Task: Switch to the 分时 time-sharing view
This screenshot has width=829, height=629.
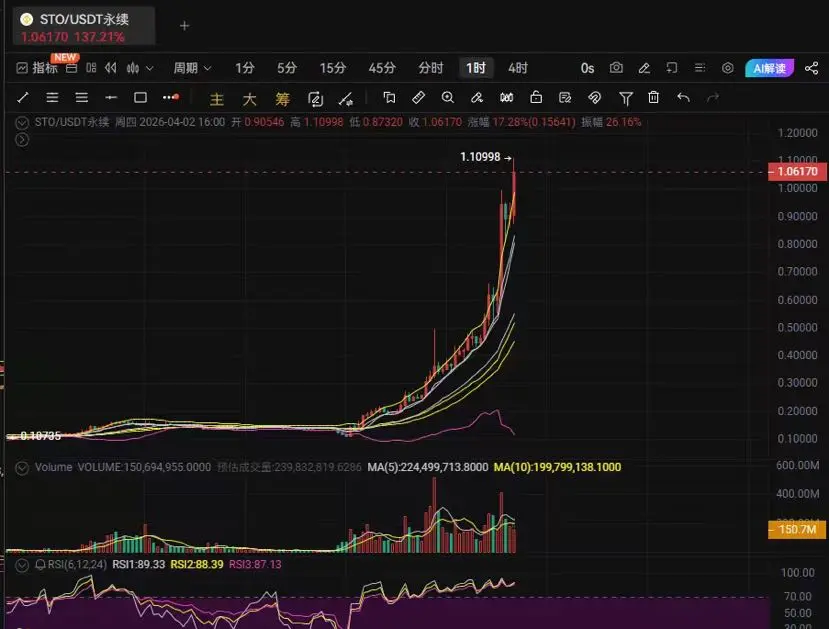Action: pyautogui.click(x=430, y=68)
